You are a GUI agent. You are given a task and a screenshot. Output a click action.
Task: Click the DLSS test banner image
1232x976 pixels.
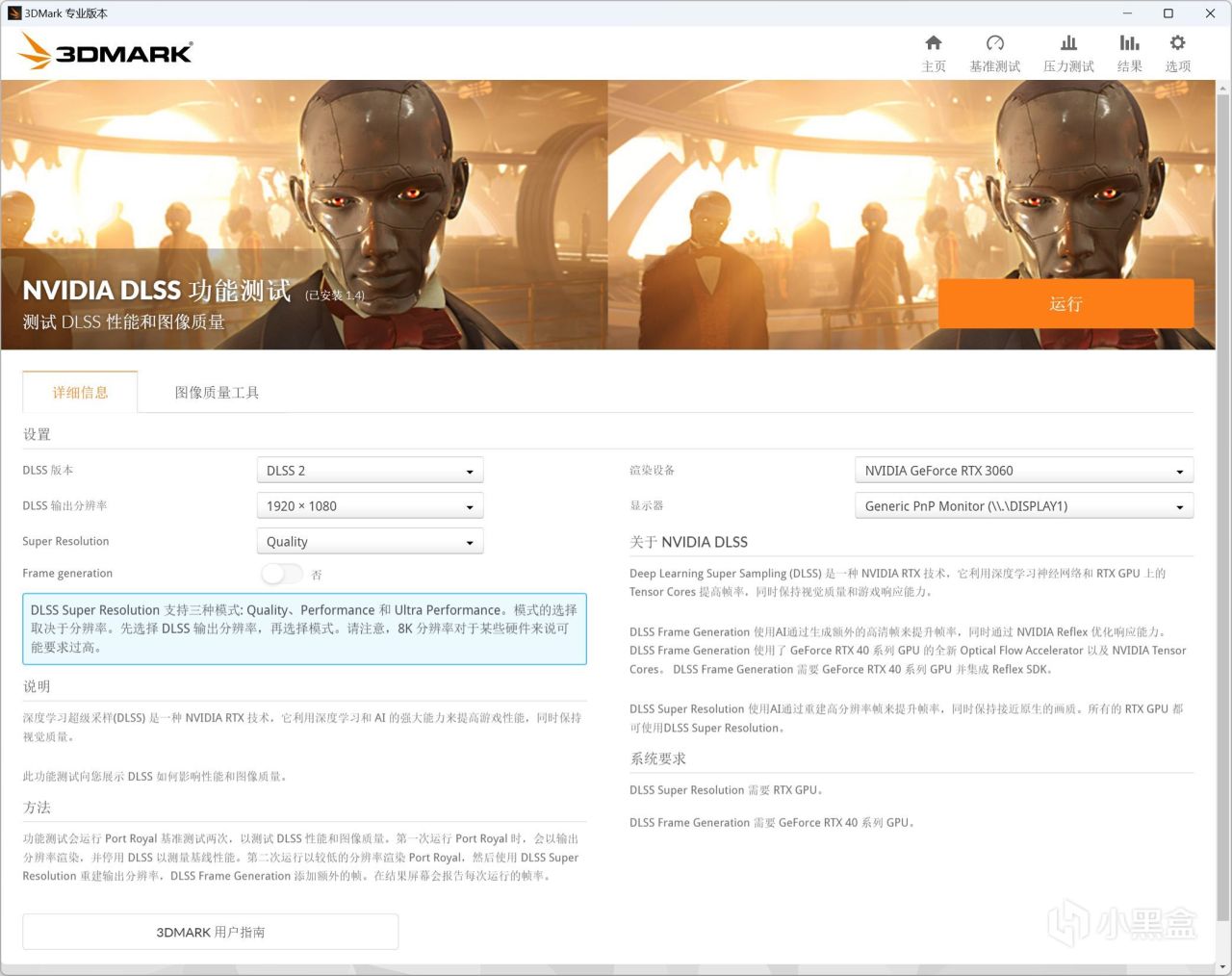click(x=607, y=215)
